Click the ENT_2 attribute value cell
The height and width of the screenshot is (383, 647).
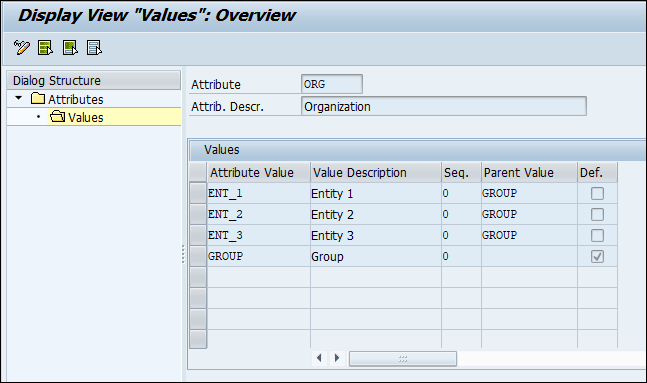[x=258, y=214]
